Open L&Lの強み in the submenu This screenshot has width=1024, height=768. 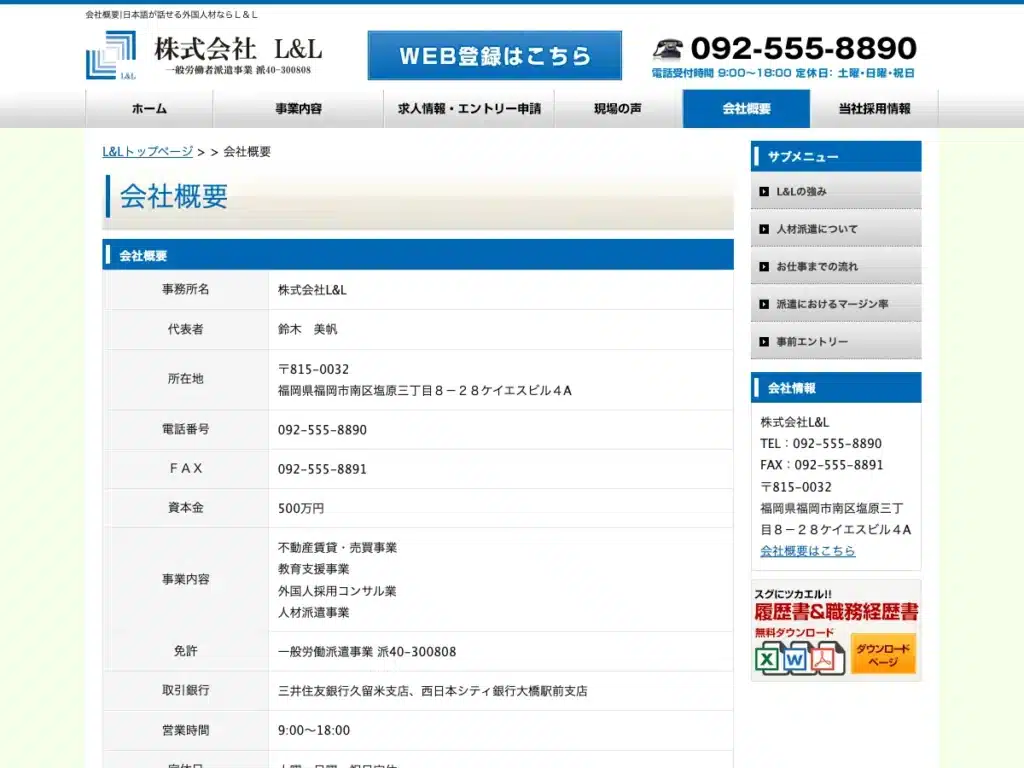836,191
